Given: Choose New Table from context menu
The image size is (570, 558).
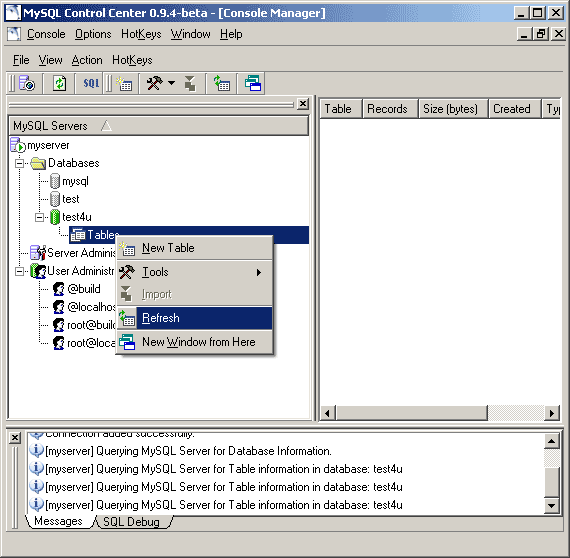Looking at the screenshot, I should (x=194, y=248).
